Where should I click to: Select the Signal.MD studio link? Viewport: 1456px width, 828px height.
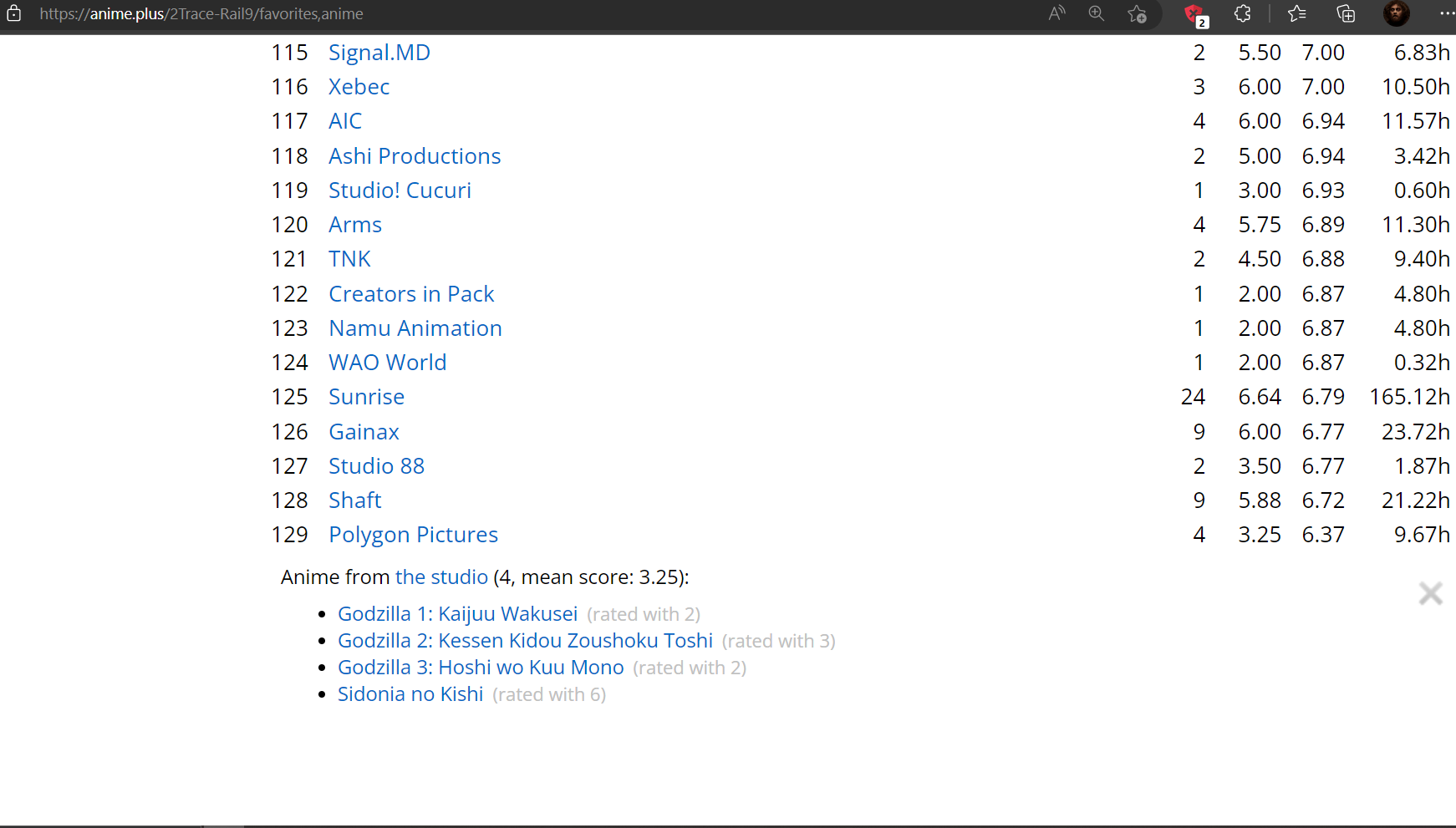click(379, 53)
